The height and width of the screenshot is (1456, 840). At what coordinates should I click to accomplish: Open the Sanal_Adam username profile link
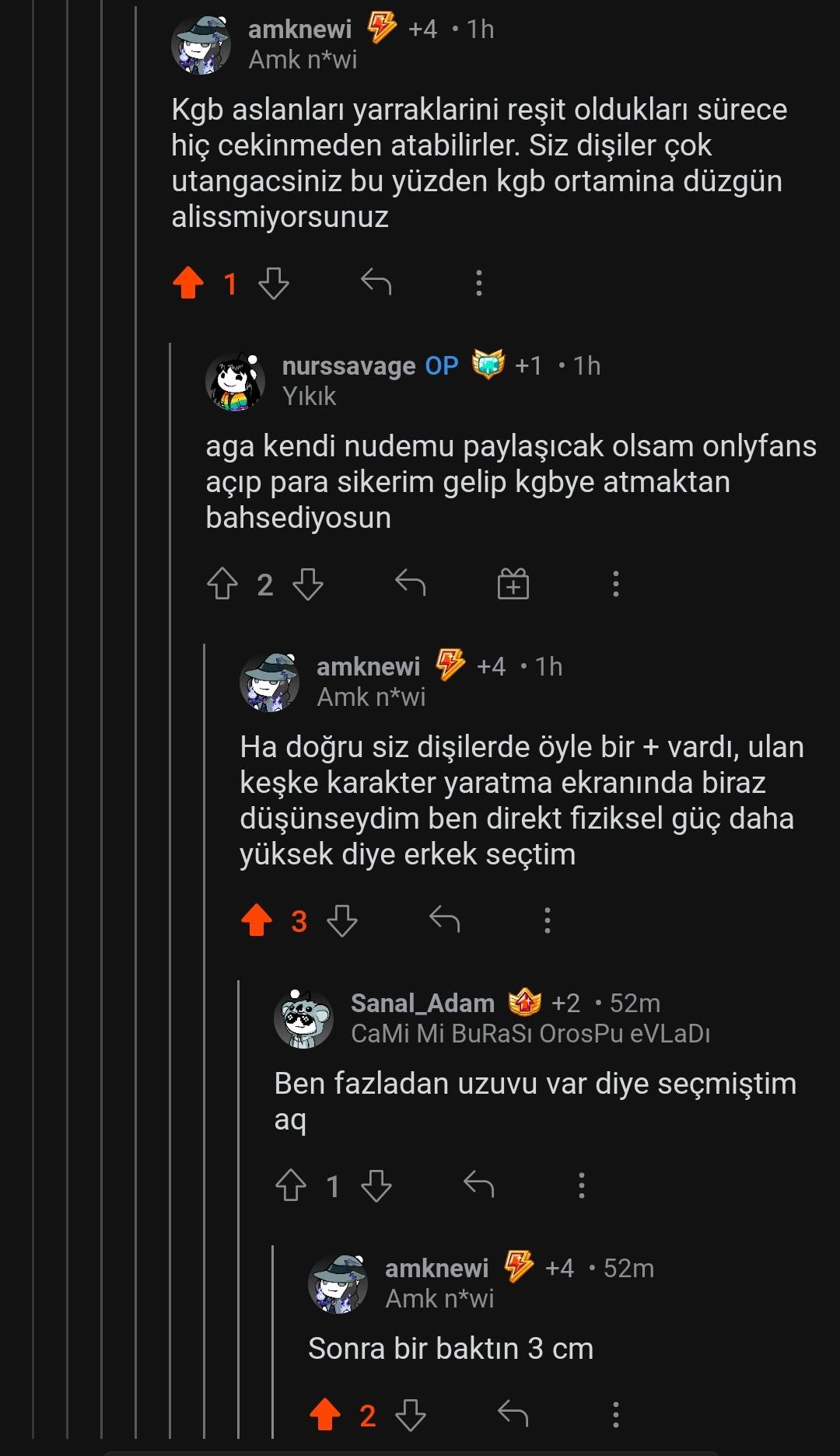coord(422,1003)
